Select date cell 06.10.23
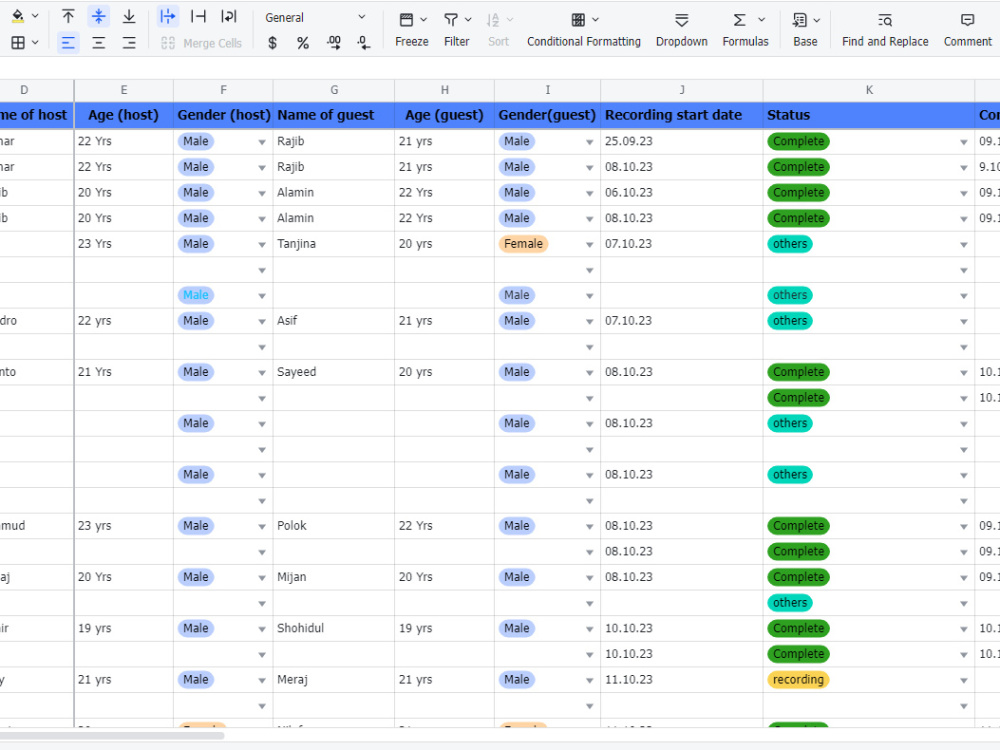 point(682,193)
